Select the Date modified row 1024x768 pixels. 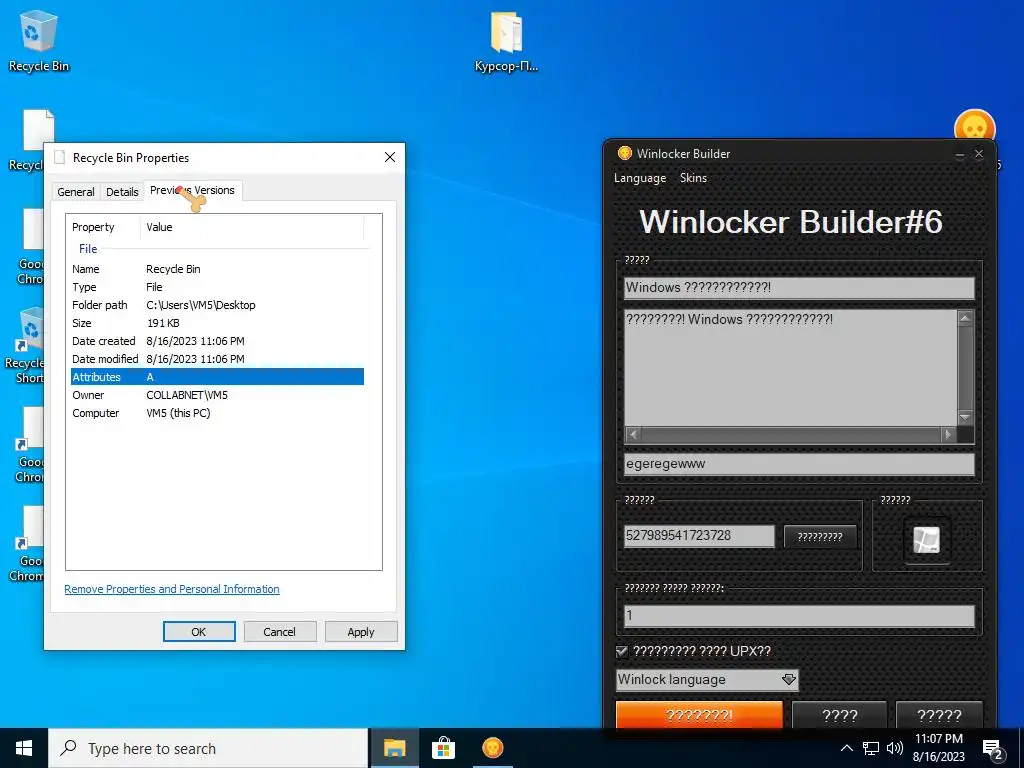tap(217, 359)
